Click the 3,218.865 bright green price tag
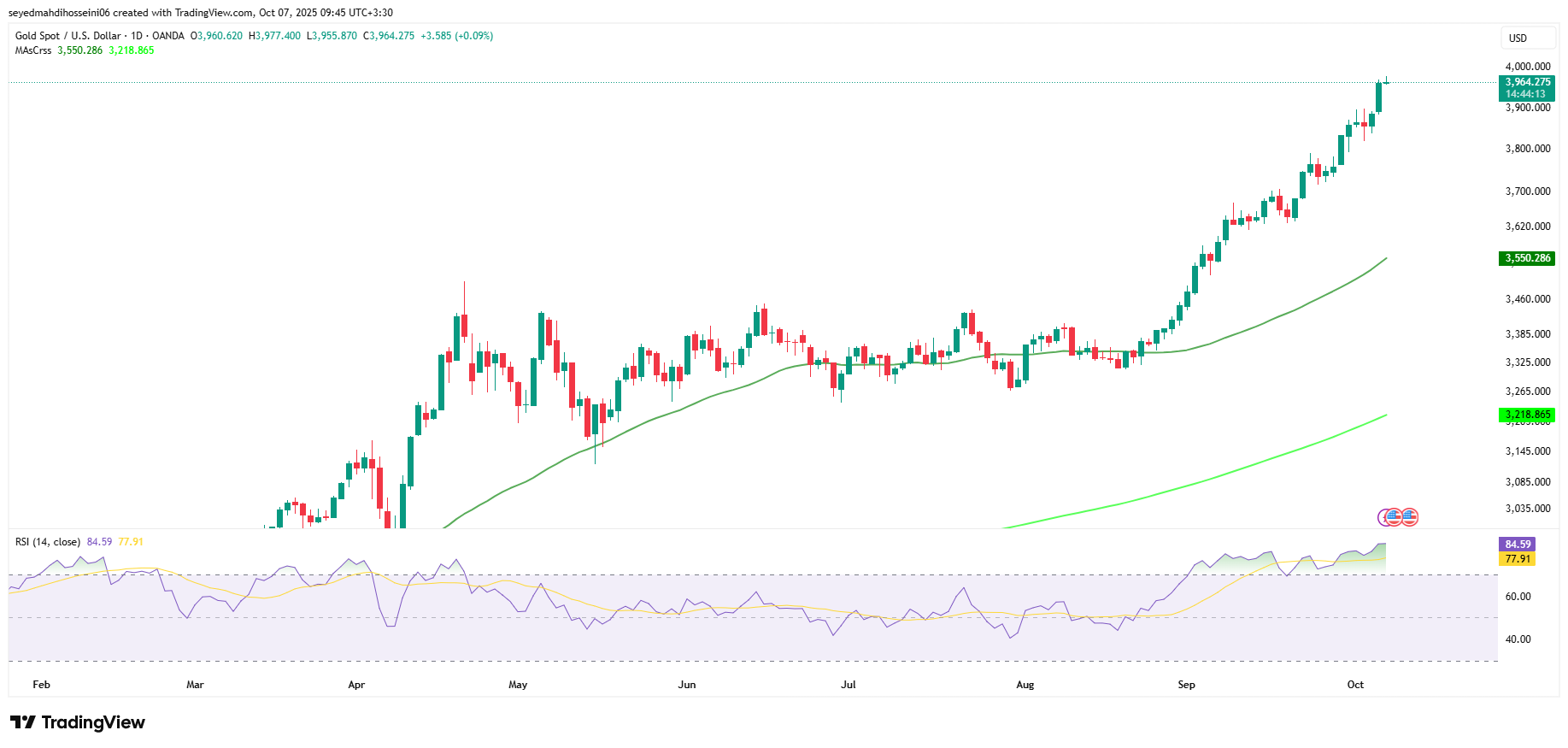 point(1527,415)
